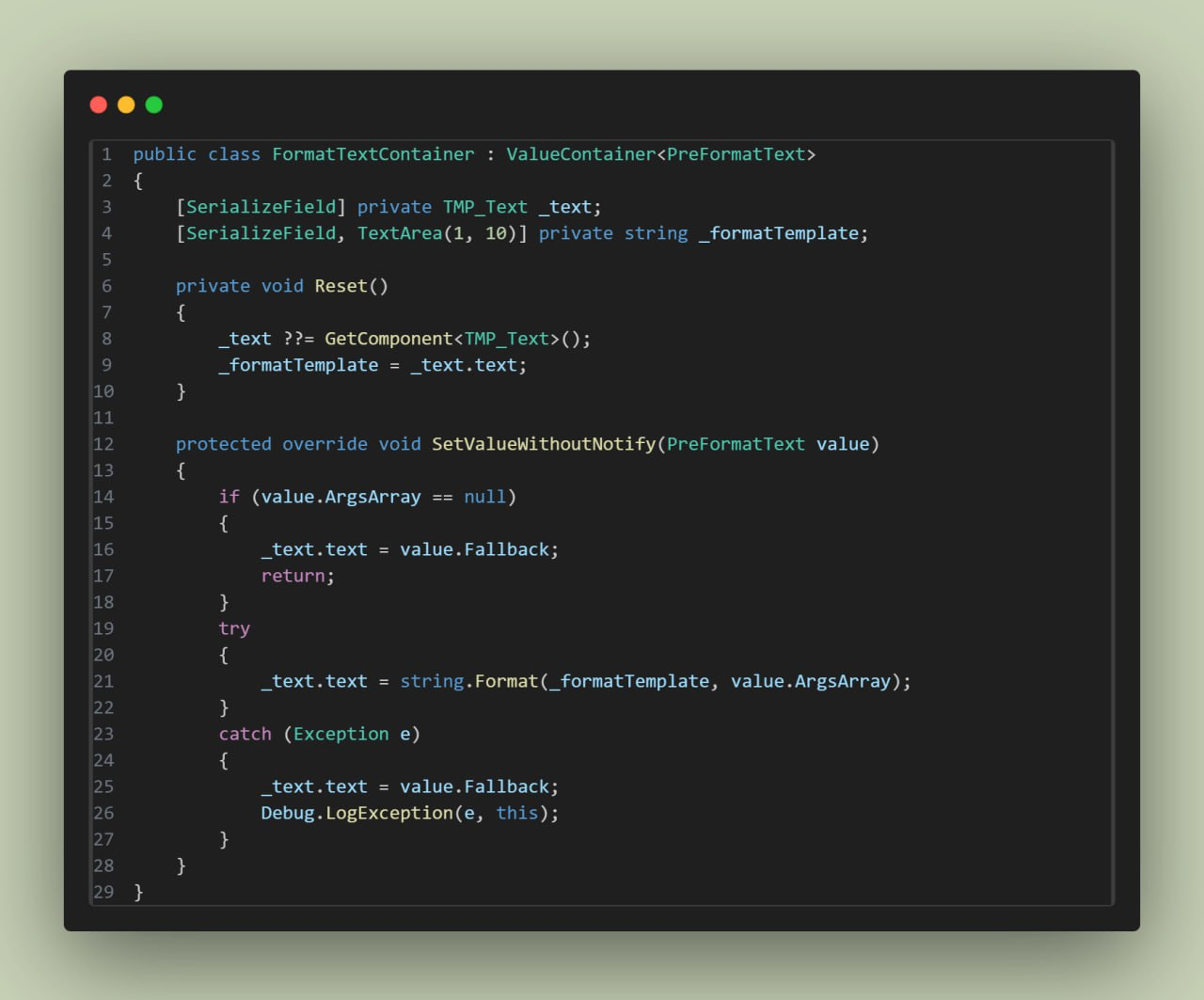Click the if keyword on line 14
This screenshot has width=1204, height=1000.
click(x=229, y=497)
